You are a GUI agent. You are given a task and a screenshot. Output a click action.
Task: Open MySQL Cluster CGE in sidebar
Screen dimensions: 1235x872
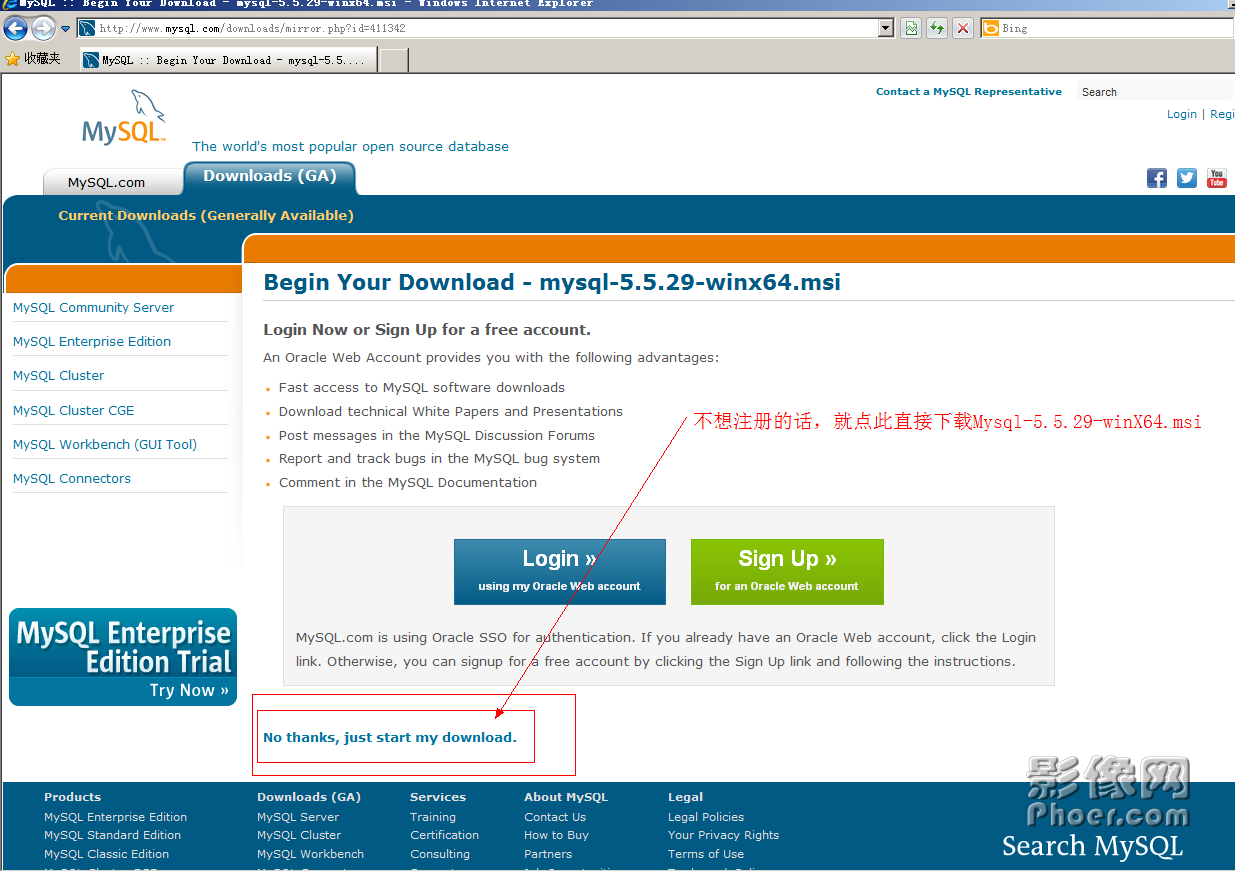tap(73, 410)
